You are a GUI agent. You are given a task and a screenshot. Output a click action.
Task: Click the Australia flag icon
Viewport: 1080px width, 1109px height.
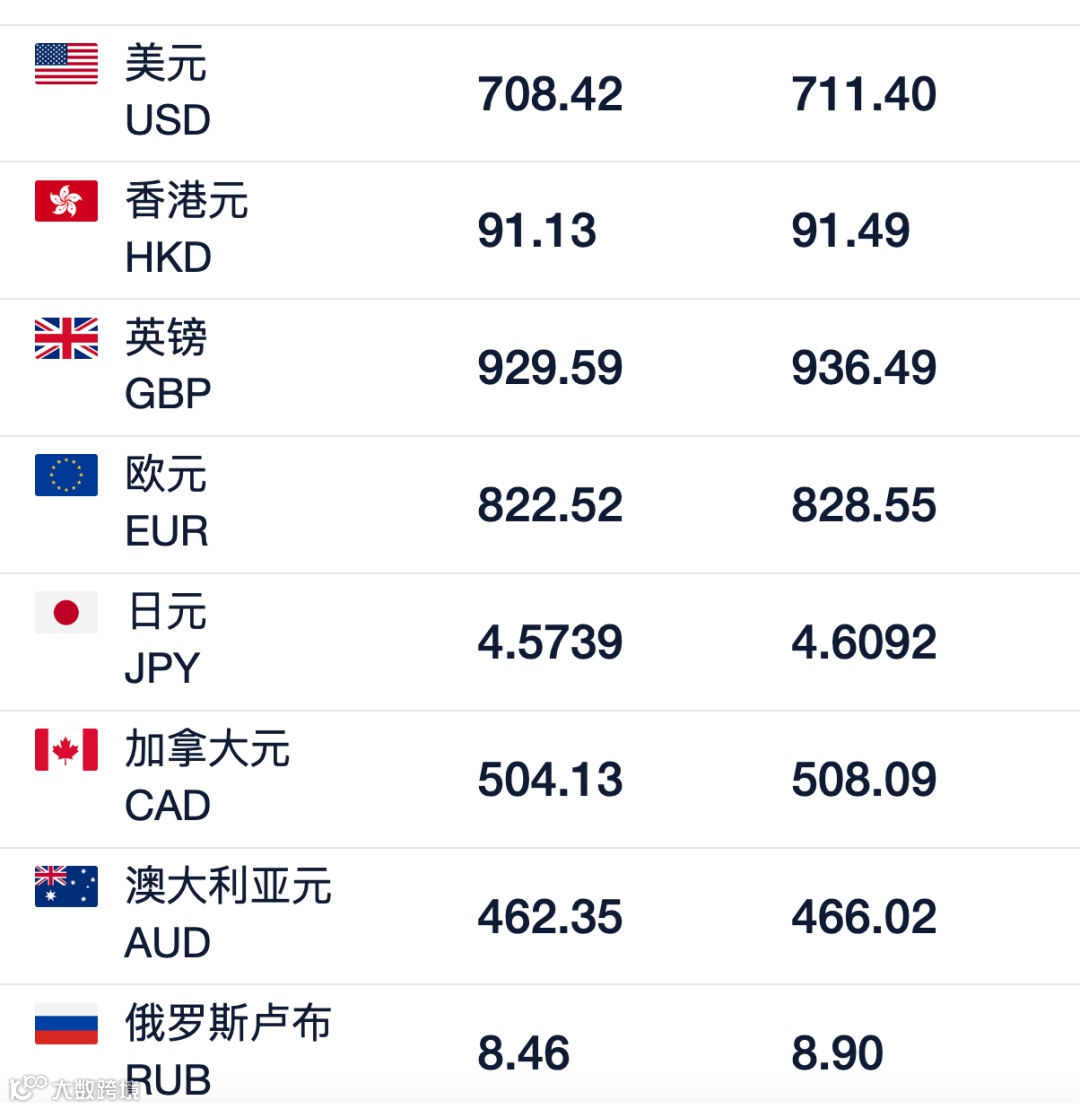click(66, 886)
